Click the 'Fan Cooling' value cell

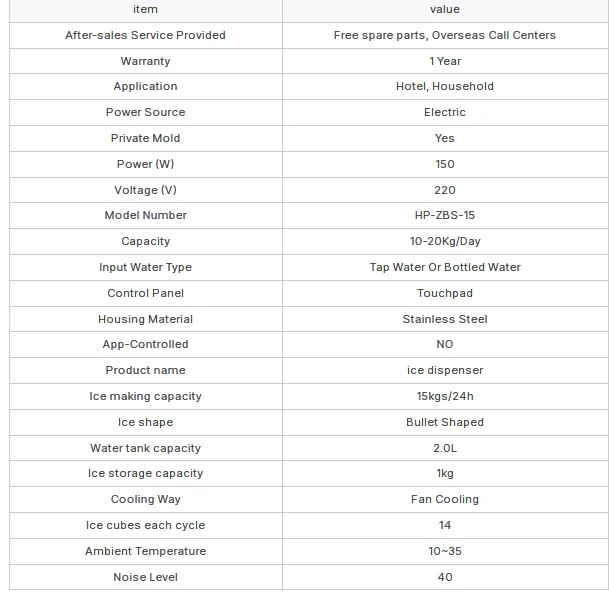click(445, 499)
